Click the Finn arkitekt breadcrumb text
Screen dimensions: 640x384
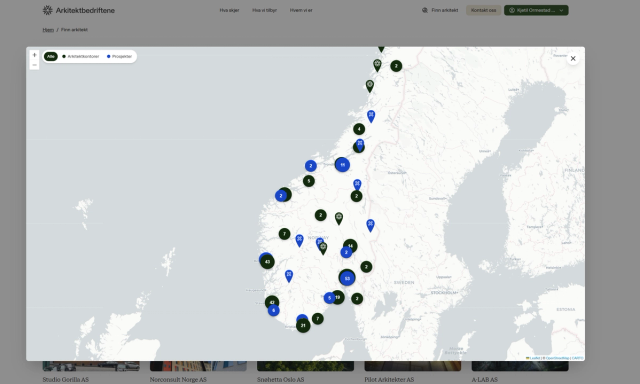click(x=74, y=30)
